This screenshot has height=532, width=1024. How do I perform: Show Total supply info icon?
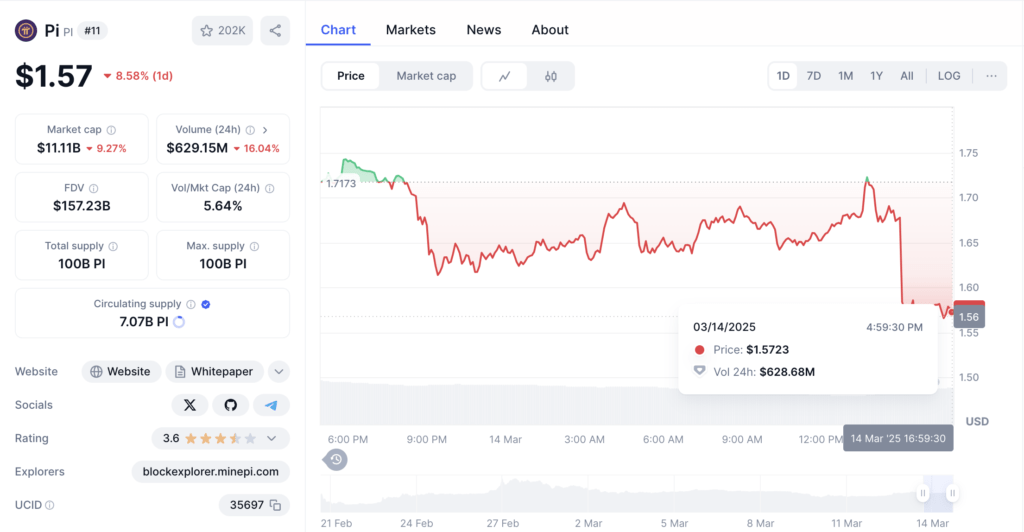(x=113, y=246)
